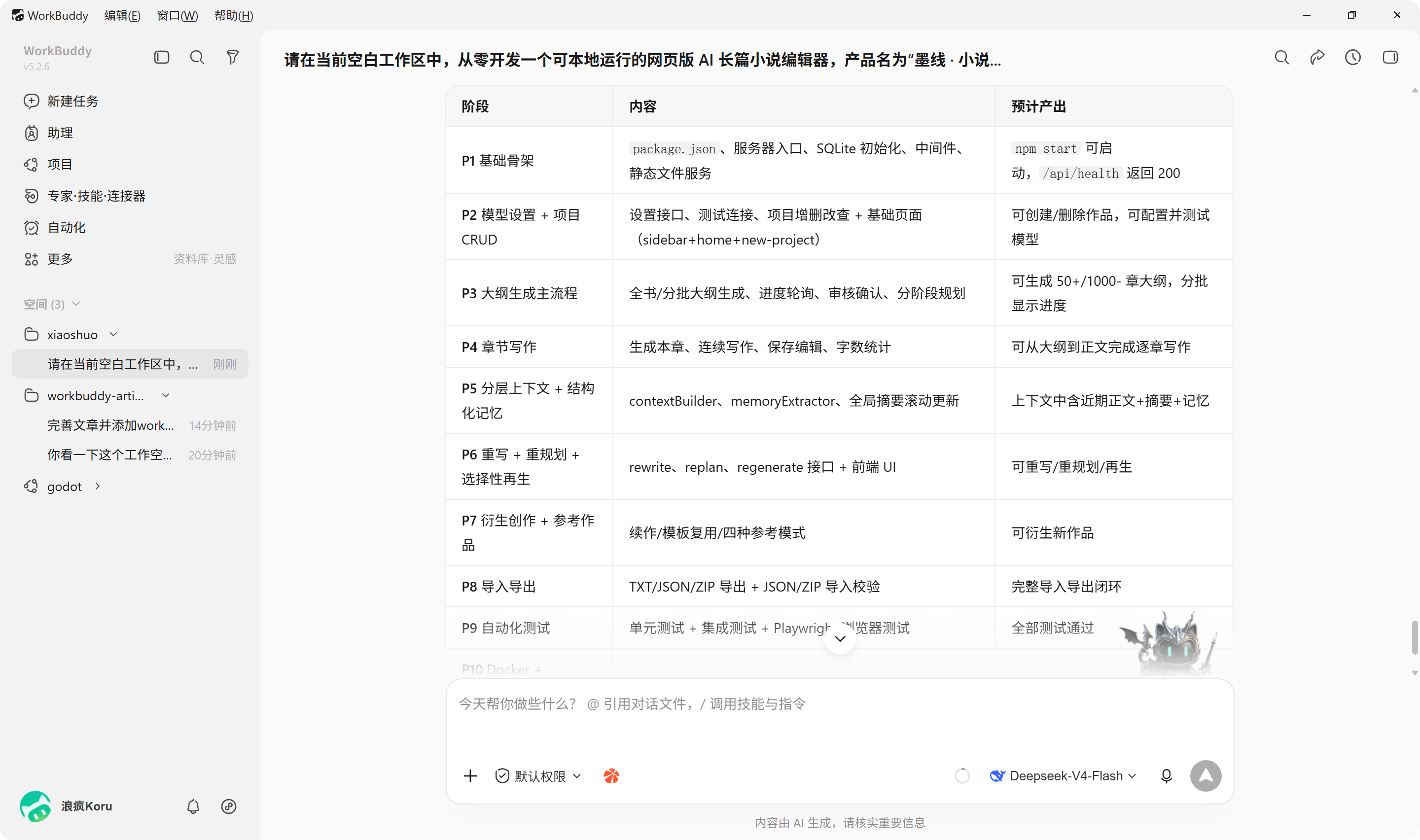Toggle the sidebar panel icon

tap(162, 57)
